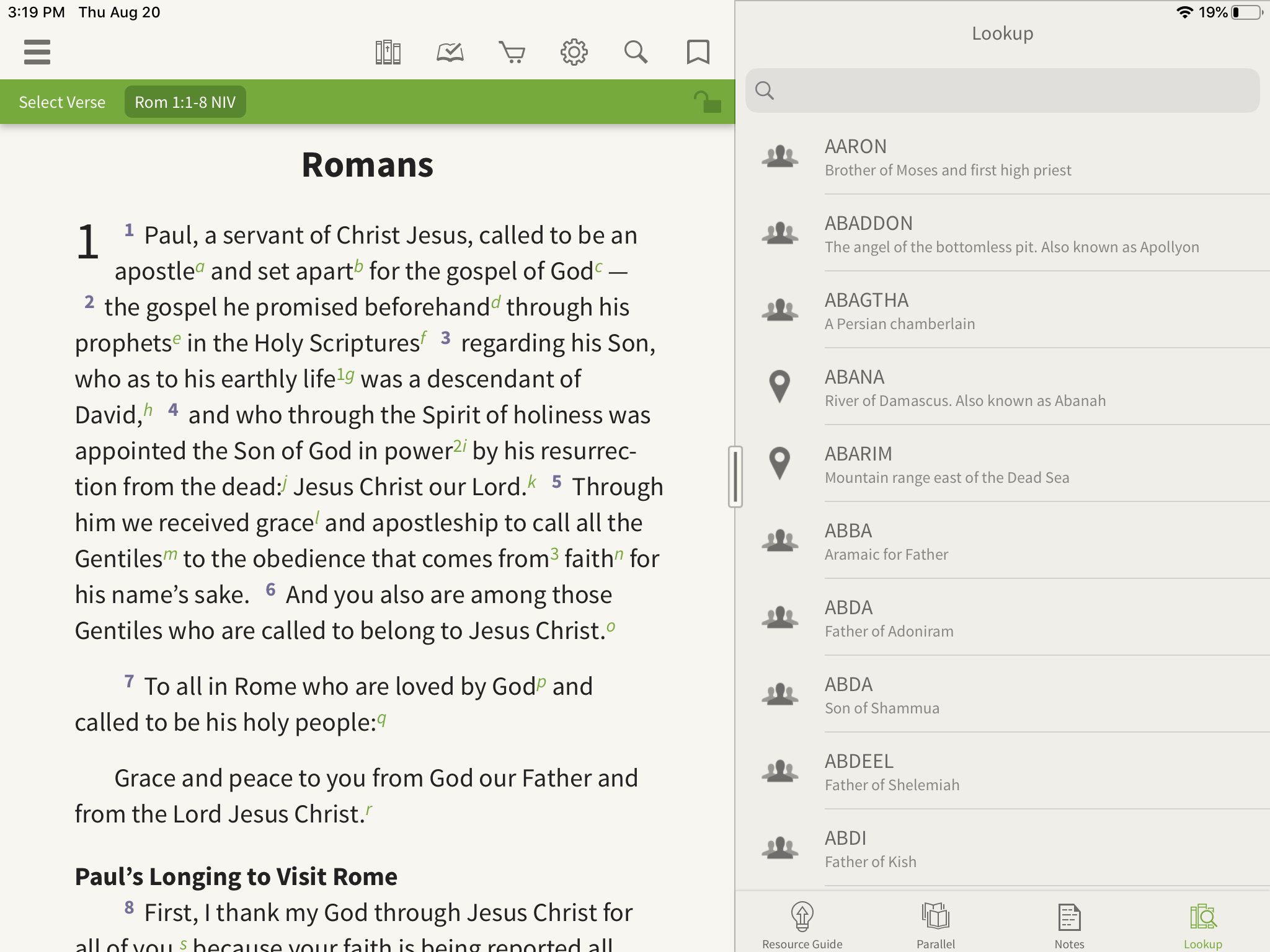This screenshot has height=952, width=1270.
Task: Tap cross-reference o after Jesus Christ
Action: (x=611, y=627)
